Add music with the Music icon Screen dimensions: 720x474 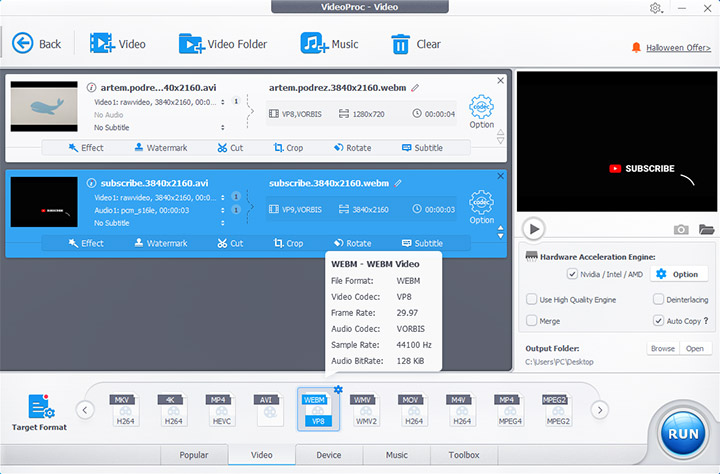point(314,43)
